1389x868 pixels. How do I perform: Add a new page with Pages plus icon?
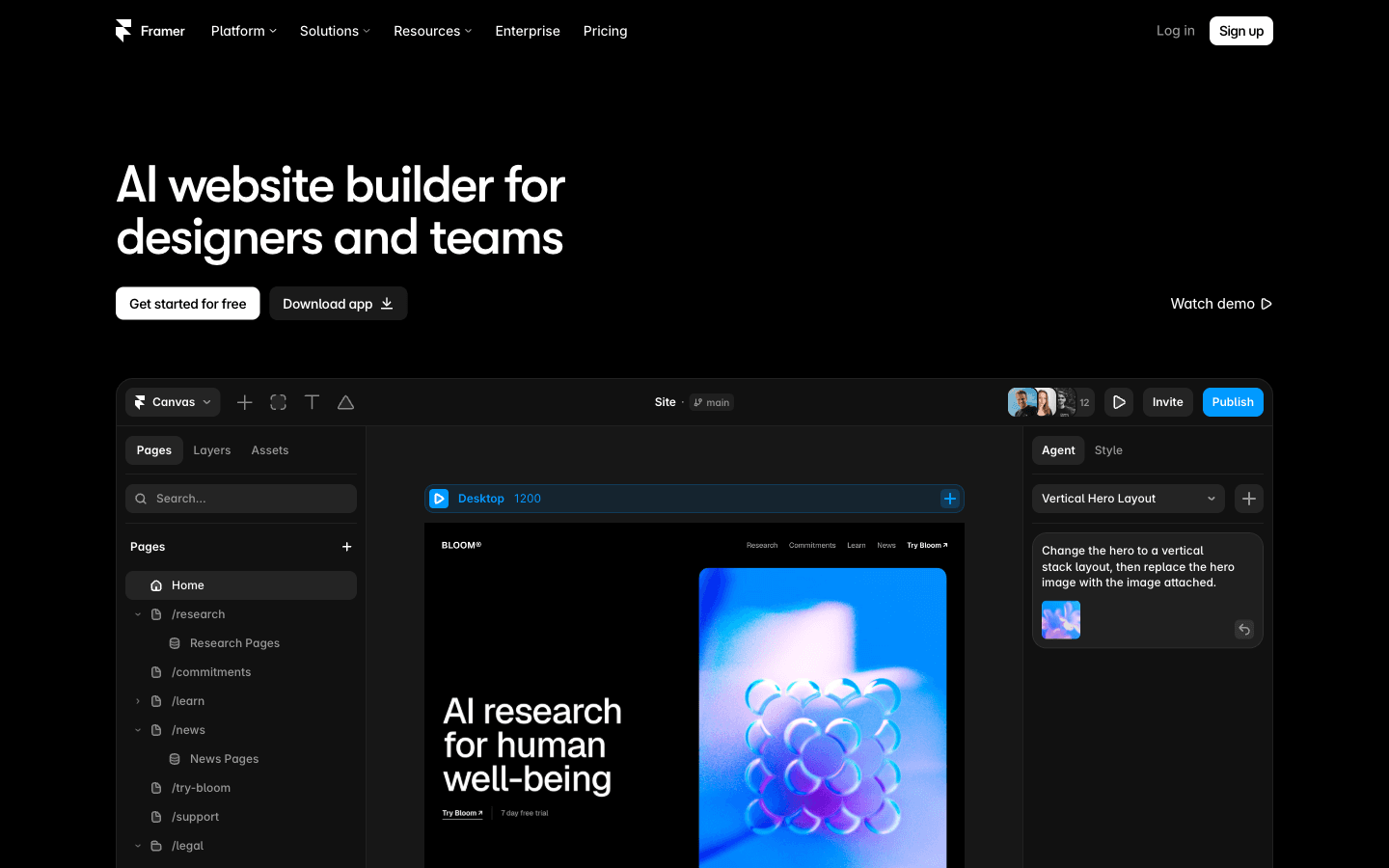347,547
